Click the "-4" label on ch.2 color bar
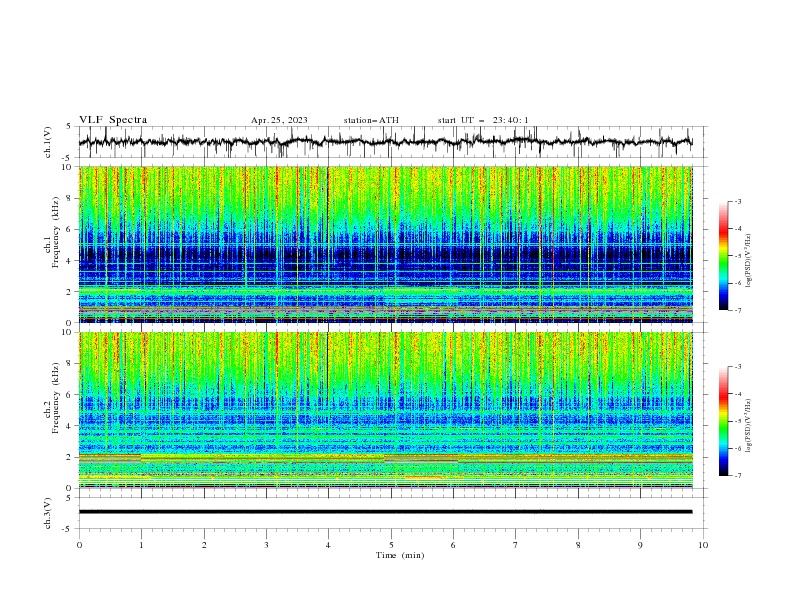This screenshot has height=612, width=792. tap(737, 394)
